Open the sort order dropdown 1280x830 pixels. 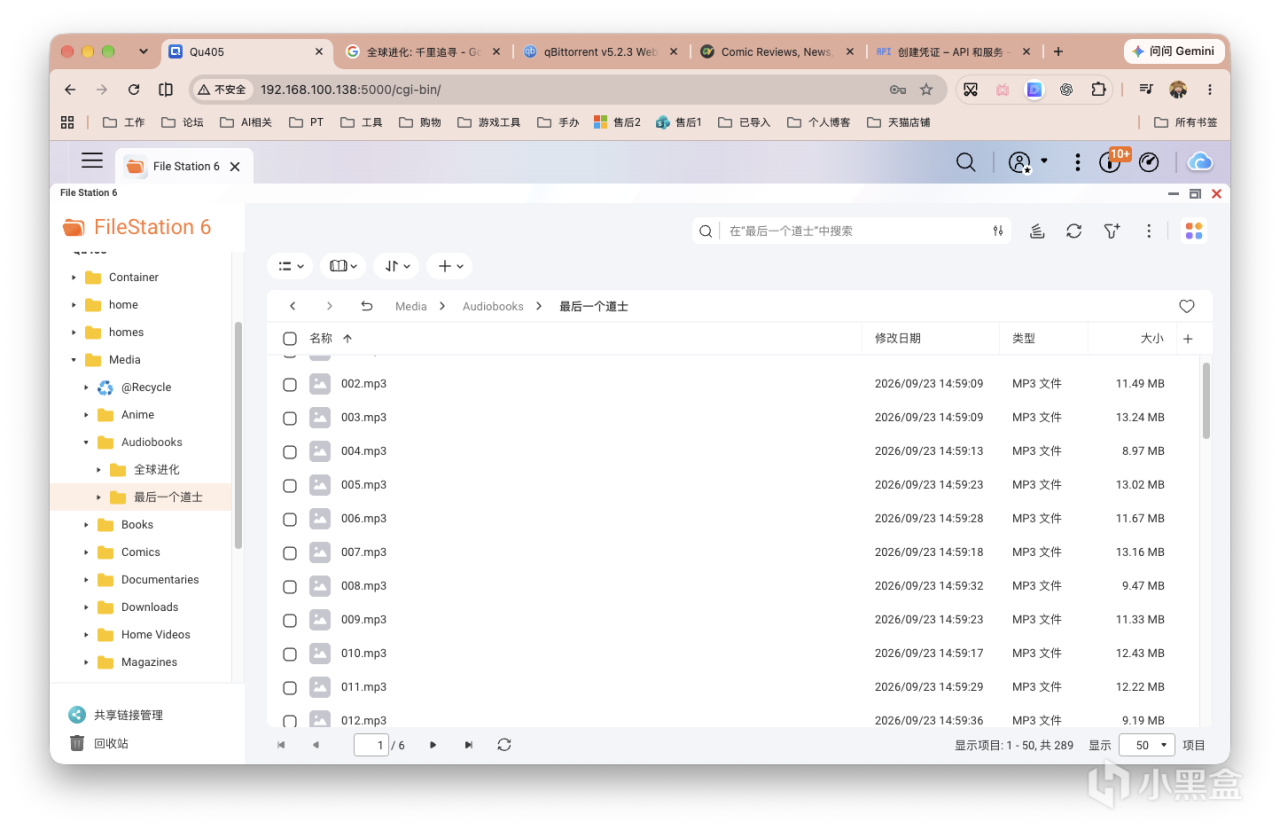[397, 266]
